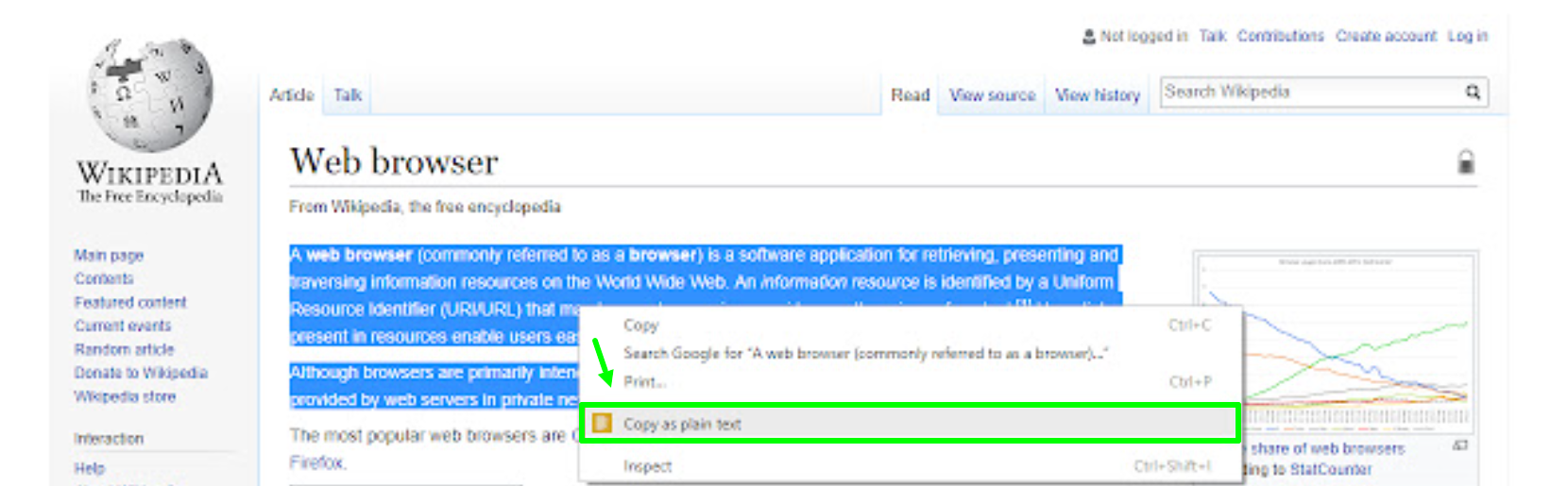Click the Interaction sidebar heading
Screen dimensions: 1568x486
(x=109, y=440)
